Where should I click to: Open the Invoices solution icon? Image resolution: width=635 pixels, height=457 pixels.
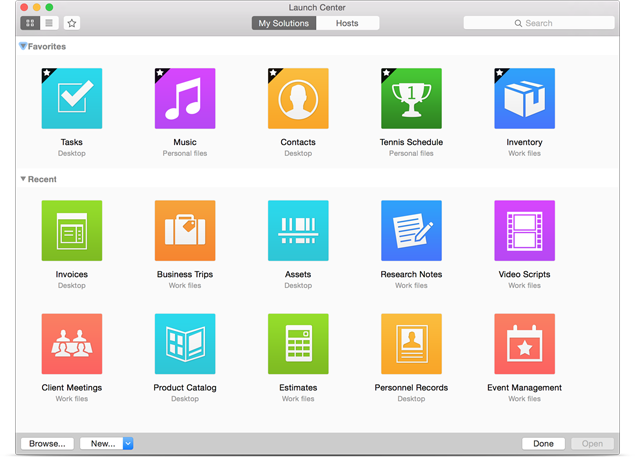pyautogui.click(x=72, y=231)
